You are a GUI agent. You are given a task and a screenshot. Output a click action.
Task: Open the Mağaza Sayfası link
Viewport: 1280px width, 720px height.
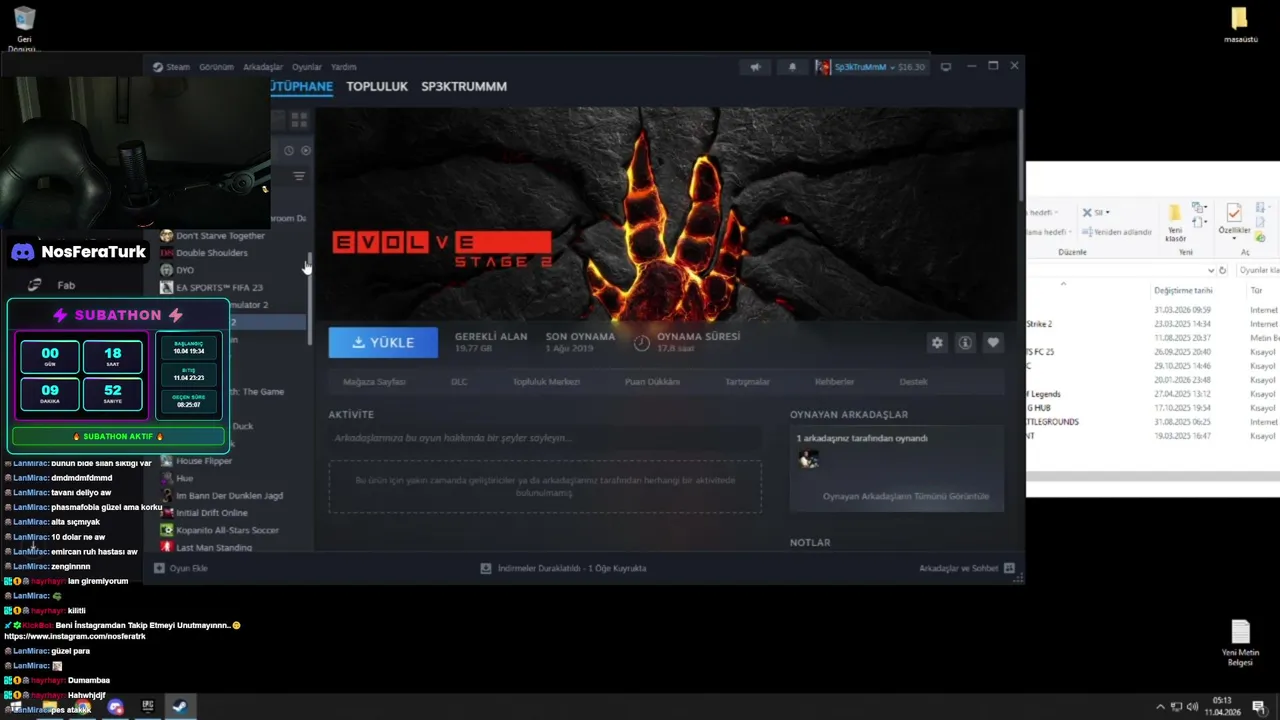(x=374, y=382)
